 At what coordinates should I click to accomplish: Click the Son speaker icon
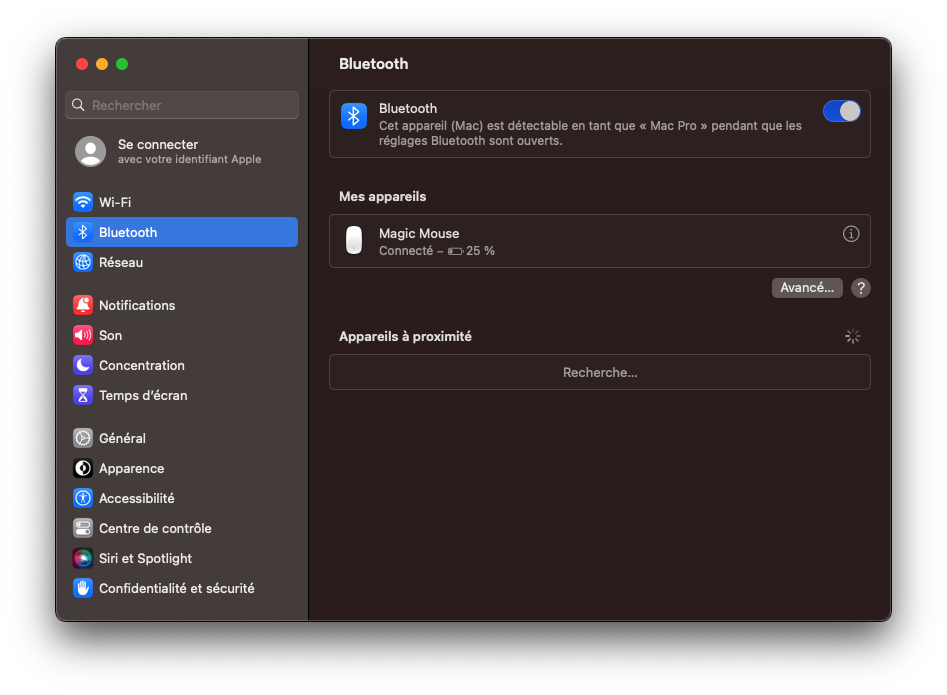[x=83, y=335]
